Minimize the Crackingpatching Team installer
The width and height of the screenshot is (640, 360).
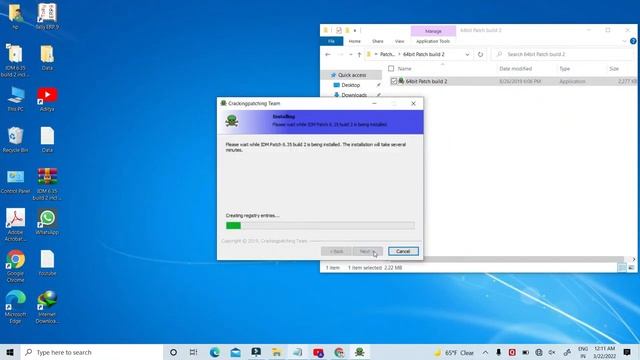click(374, 104)
